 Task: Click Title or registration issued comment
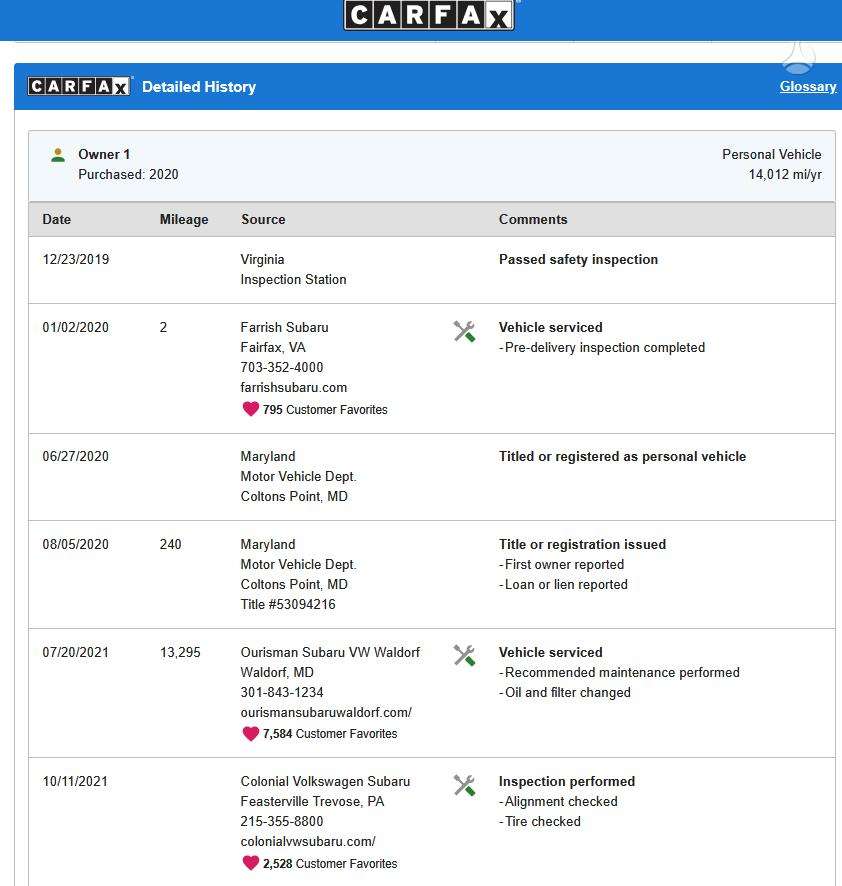[582, 544]
